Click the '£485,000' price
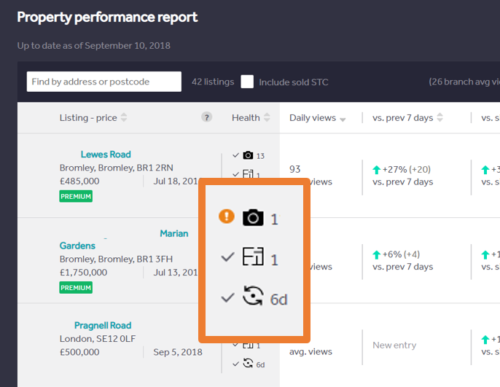Screen dimensions: 500x387 pyautogui.click(x=79, y=181)
